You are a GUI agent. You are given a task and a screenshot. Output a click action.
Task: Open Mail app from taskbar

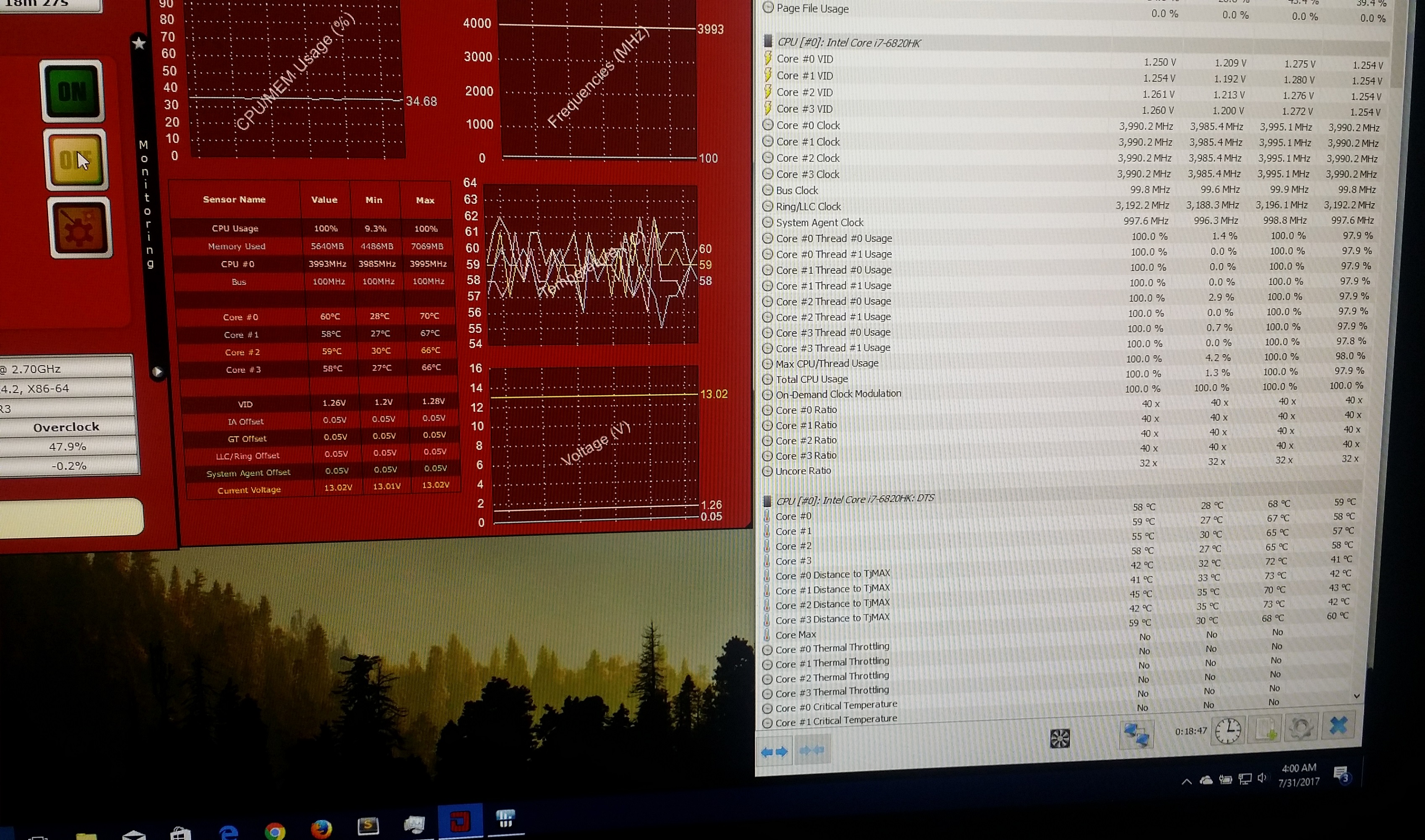pos(134,835)
